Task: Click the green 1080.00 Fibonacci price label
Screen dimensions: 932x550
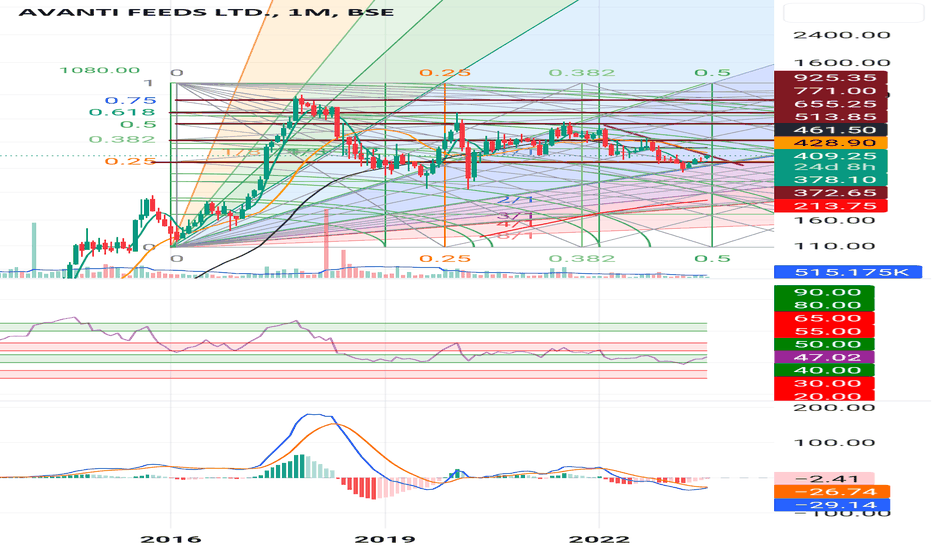Action: pos(99,70)
